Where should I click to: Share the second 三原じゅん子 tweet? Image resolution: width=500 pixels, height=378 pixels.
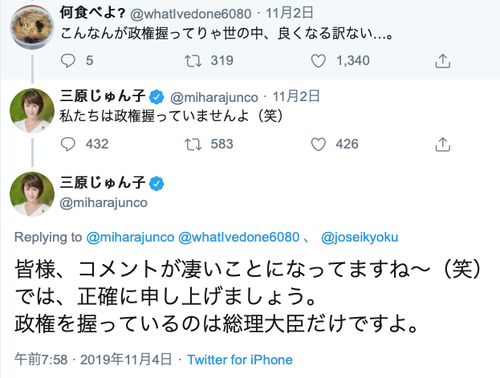coord(443,144)
